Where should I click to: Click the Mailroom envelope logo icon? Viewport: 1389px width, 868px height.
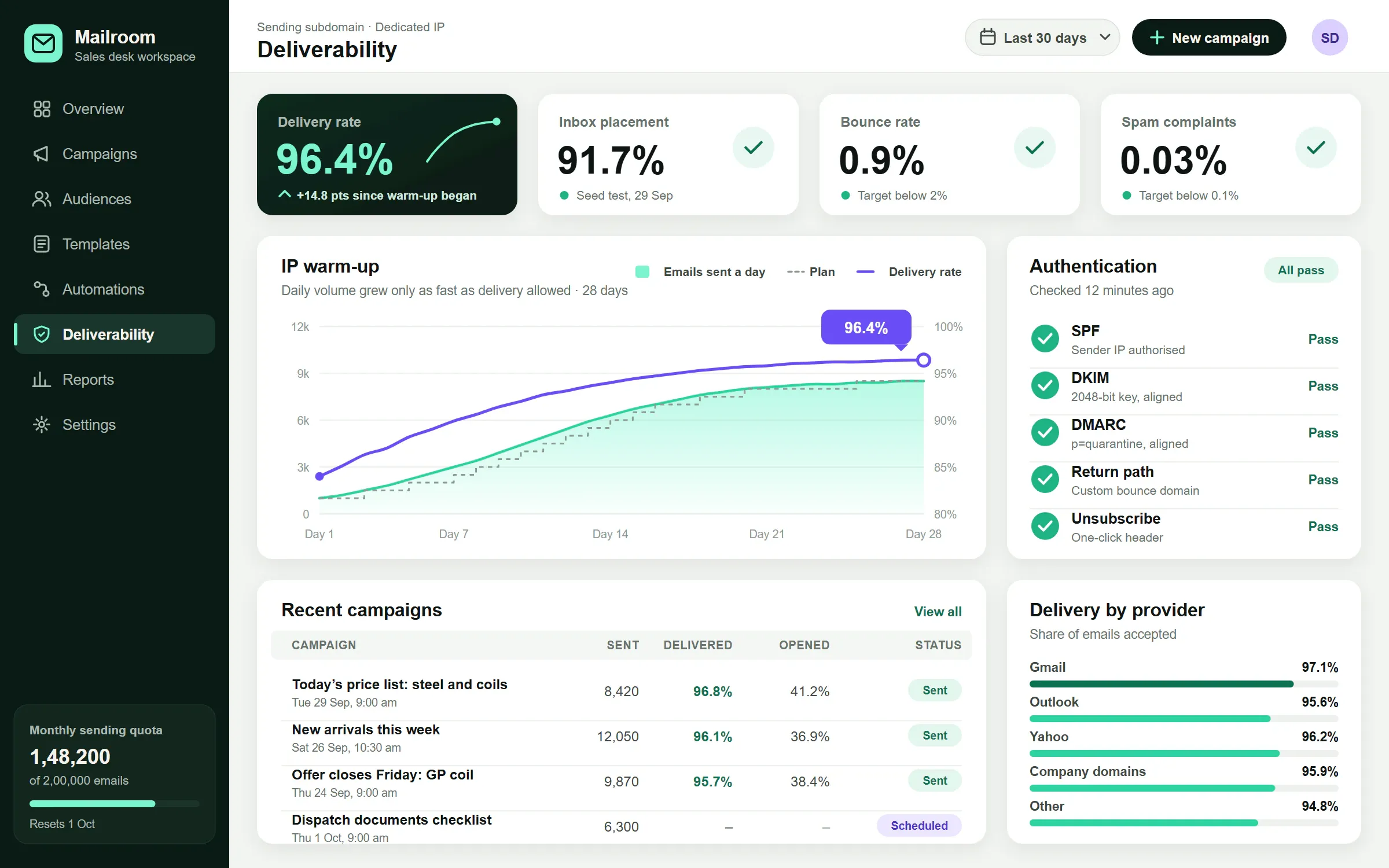(43, 43)
